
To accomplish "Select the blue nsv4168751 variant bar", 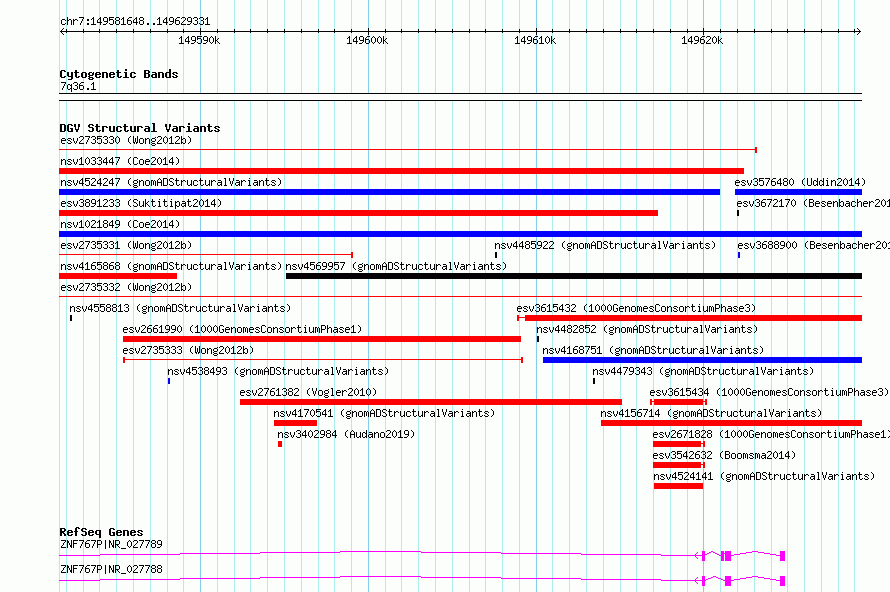I will 702,360.
